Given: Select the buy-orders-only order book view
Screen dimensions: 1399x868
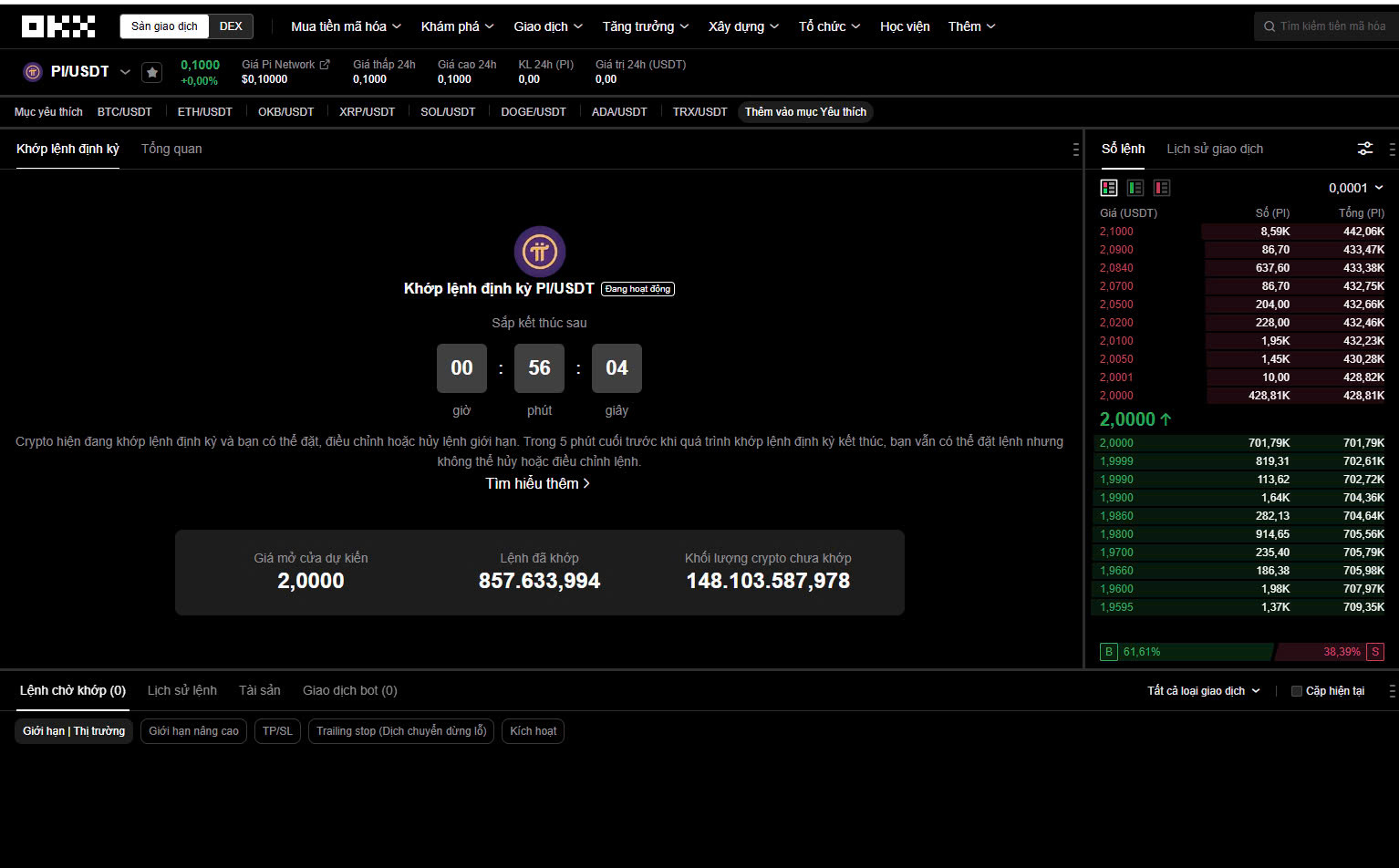Looking at the screenshot, I should click(x=1135, y=188).
